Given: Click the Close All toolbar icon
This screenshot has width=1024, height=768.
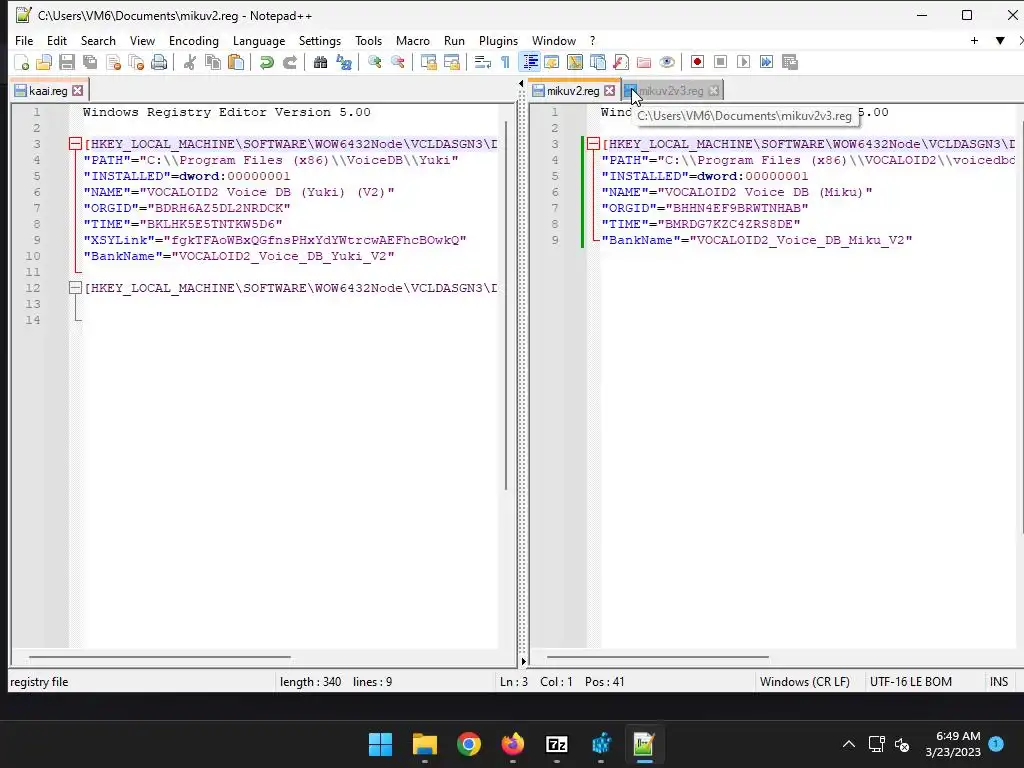Looking at the screenshot, I should pyautogui.click(x=136, y=62).
